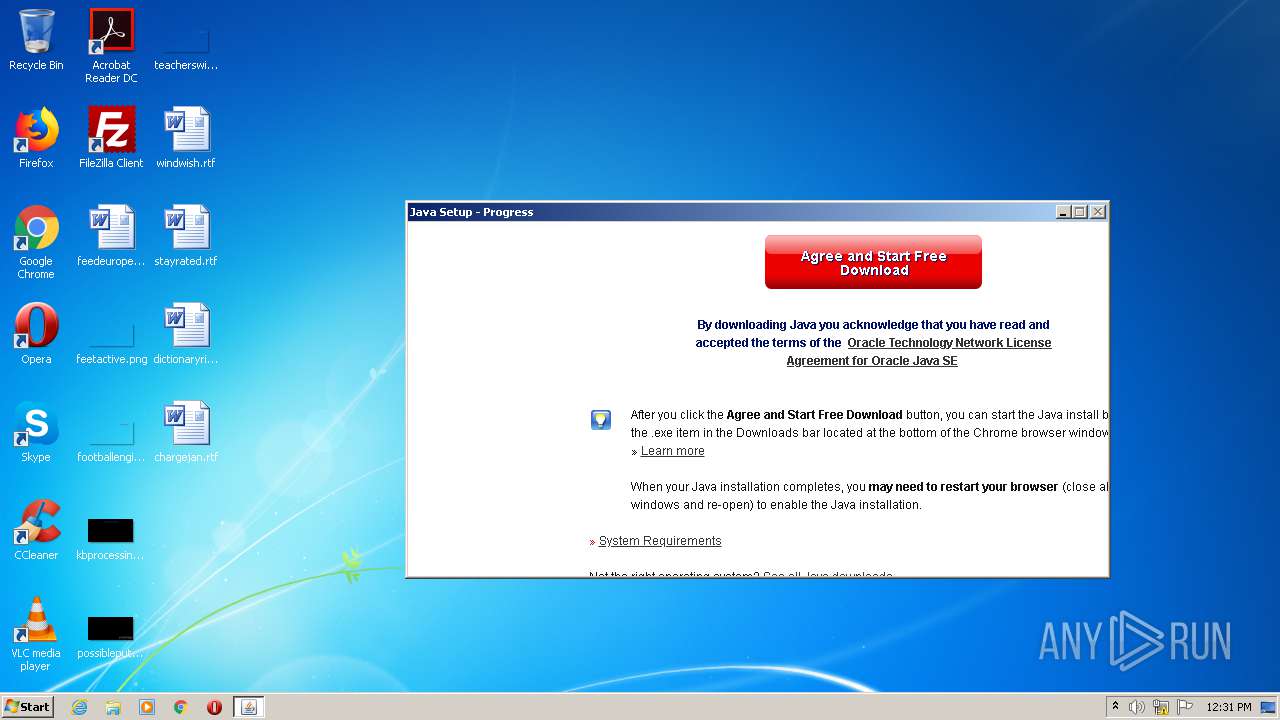
Task: Select stayrated.rtf document icon
Action: coord(186,236)
